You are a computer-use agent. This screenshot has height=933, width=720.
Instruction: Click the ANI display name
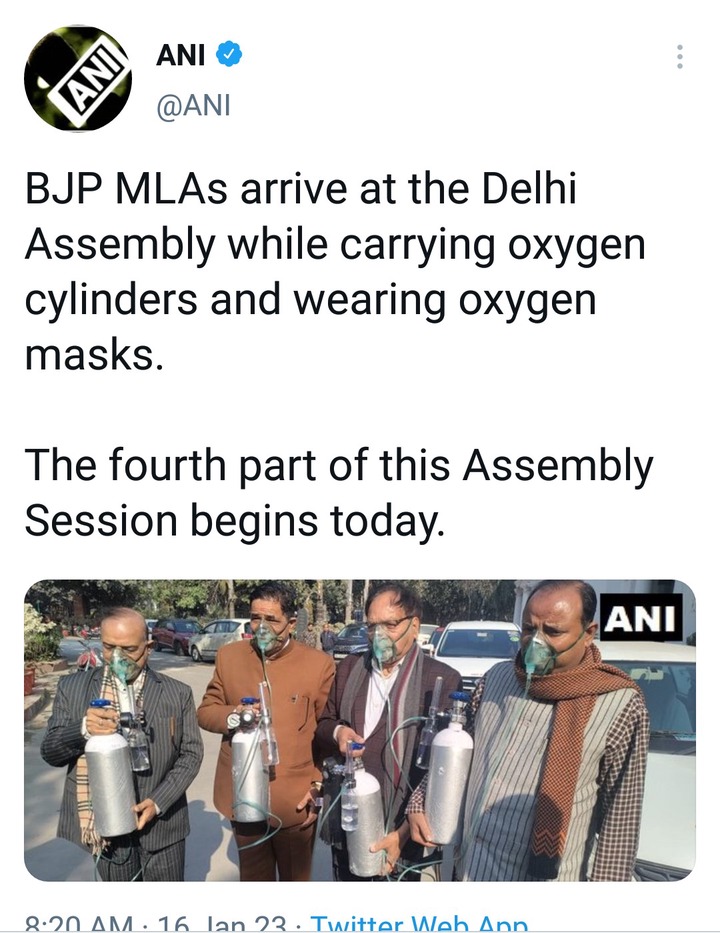click(x=180, y=55)
